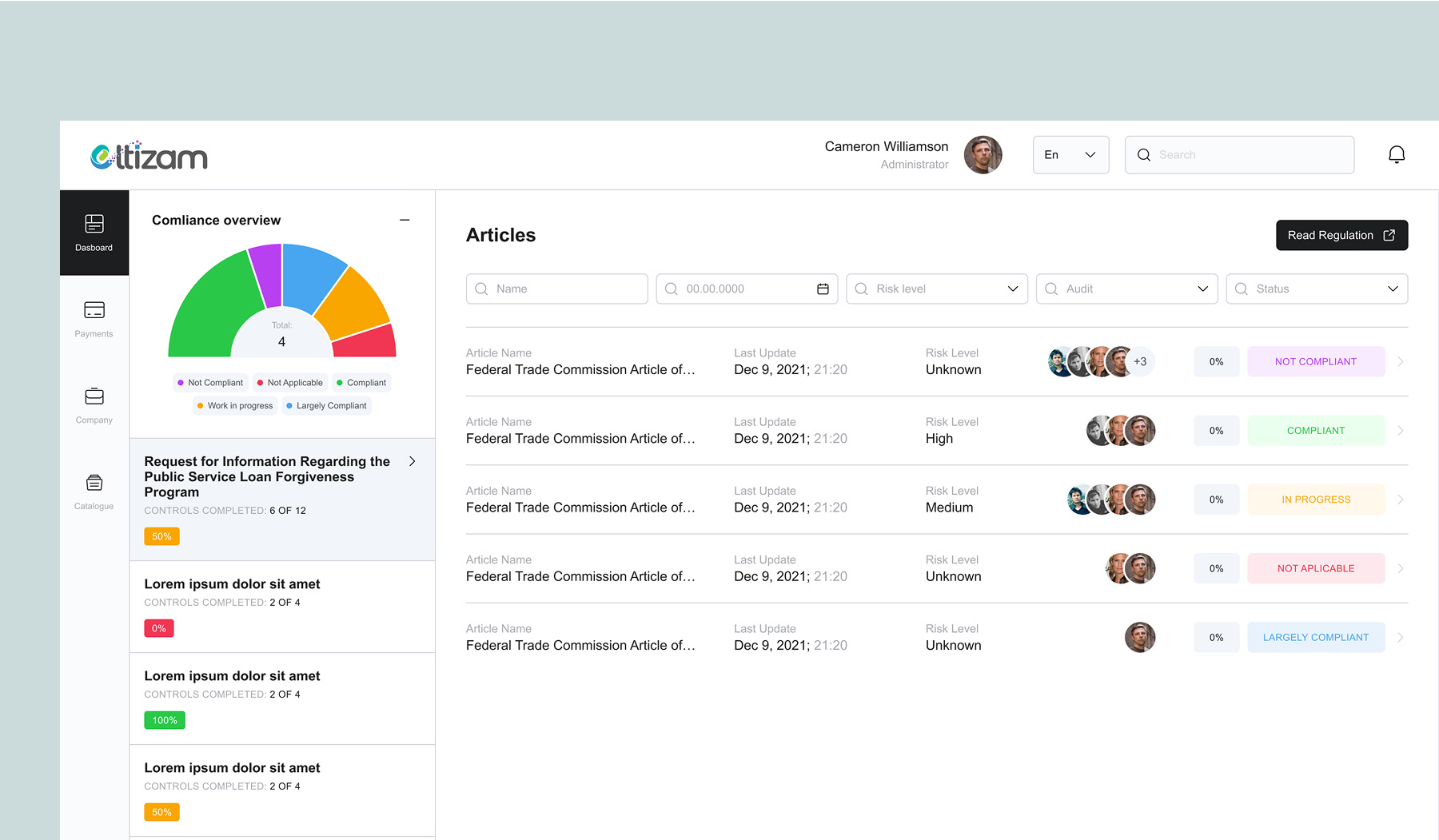Change language using the En selector
1439x840 pixels.
1070,154
